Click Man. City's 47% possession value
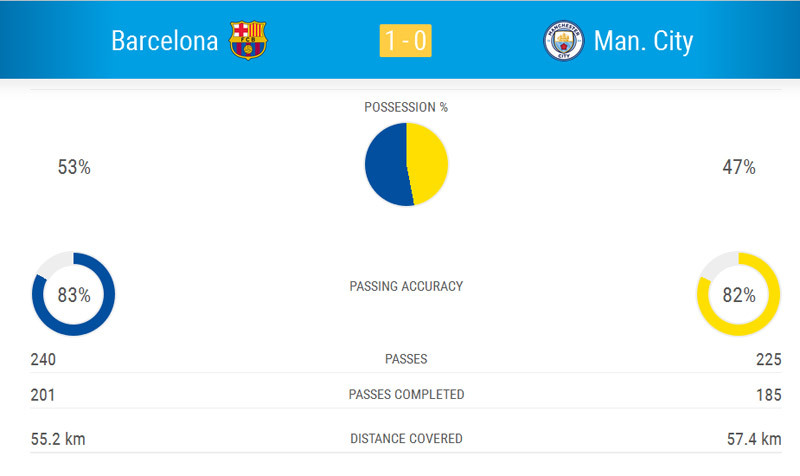800x476 pixels. click(x=738, y=168)
